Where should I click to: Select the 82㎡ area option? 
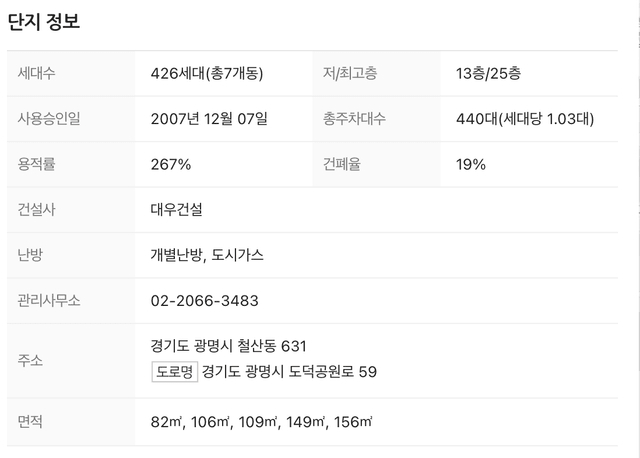coord(166,422)
